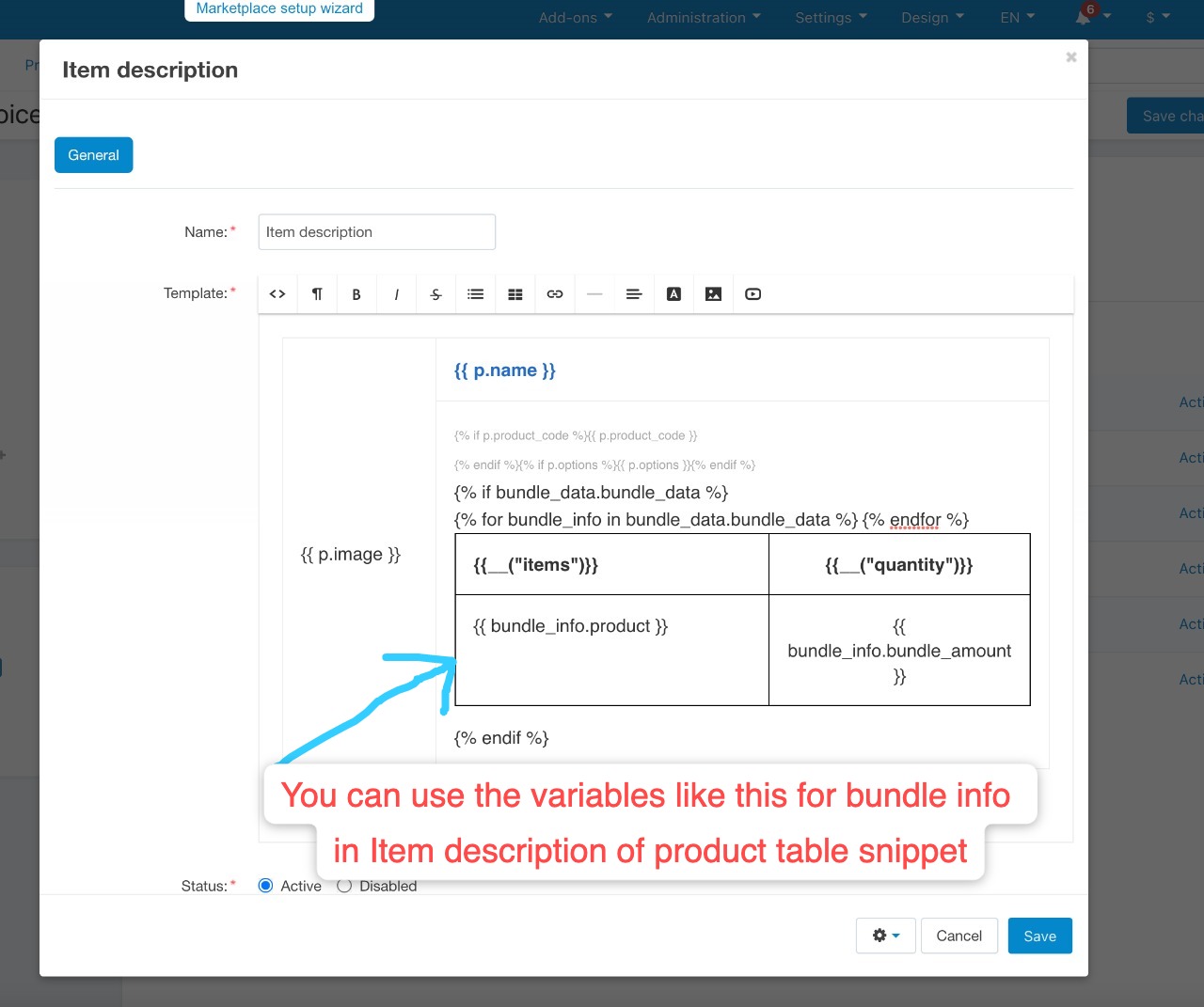The image size is (1204, 1007).
Task: Open the Administration menu
Action: click(705, 17)
